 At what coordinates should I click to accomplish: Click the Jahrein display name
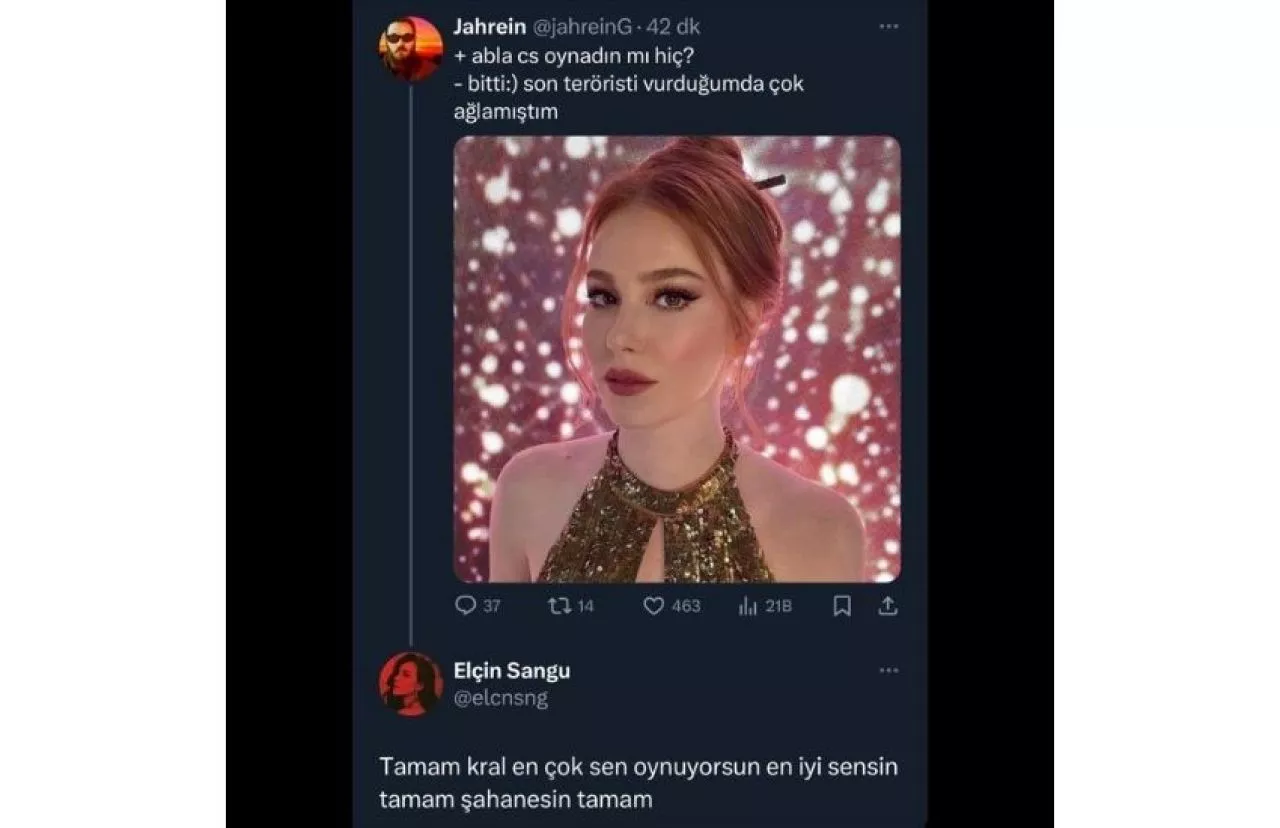(x=487, y=27)
